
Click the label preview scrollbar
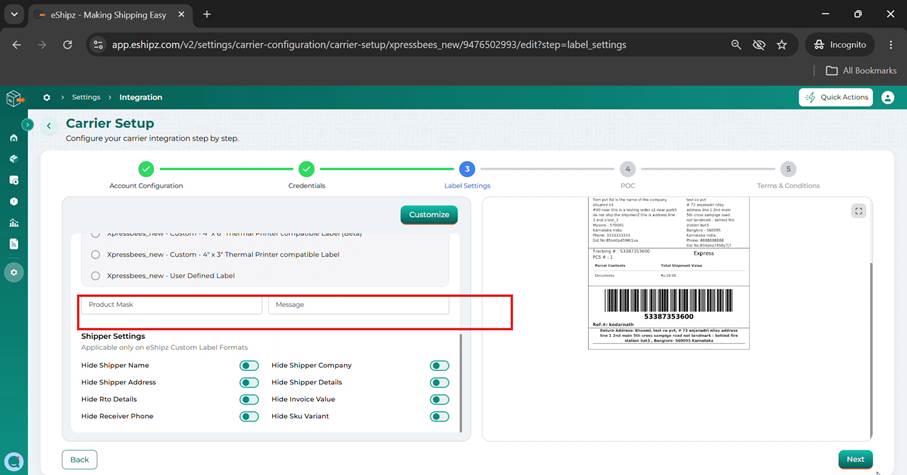[x=871, y=350]
